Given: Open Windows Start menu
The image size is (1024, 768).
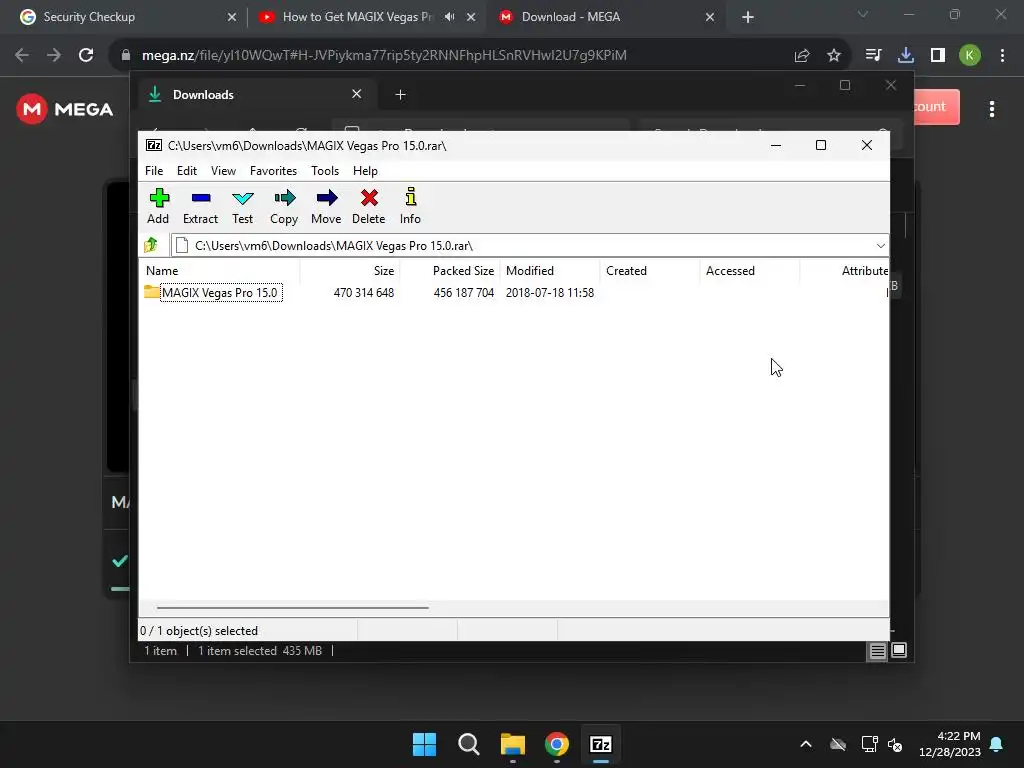Looking at the screenshot, I should pyautogui.click(x=424, y=744).
